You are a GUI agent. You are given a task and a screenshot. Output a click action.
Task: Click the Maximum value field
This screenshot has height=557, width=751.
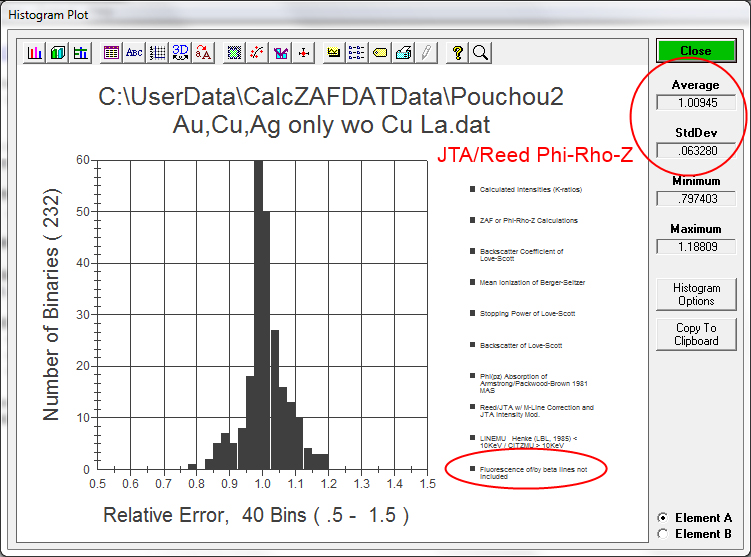pyautogui.click(x=696, y=247)
